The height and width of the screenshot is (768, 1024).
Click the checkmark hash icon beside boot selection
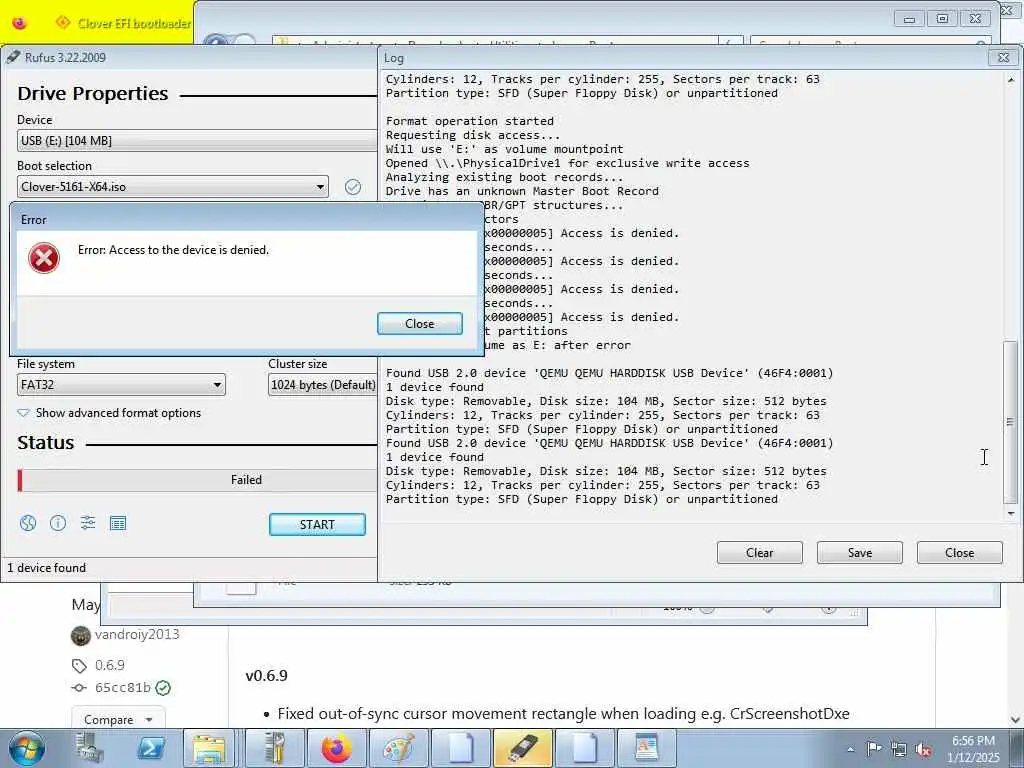(x=353, y=187)
